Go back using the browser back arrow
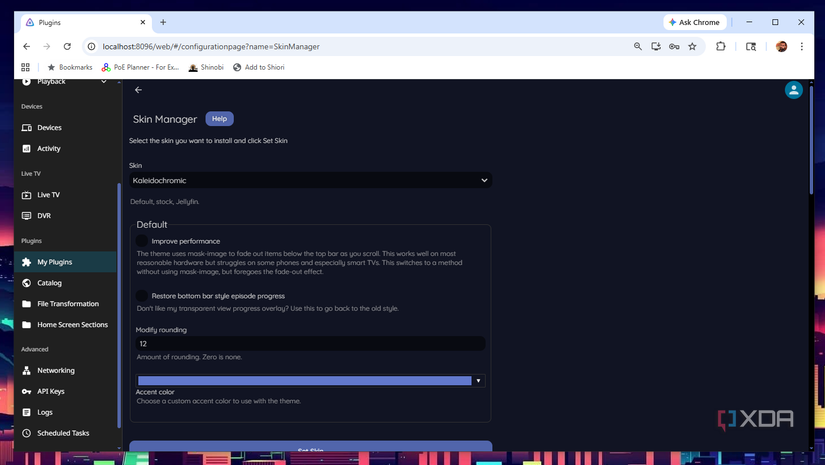This screenshot has height=465, width=825. 27,46
